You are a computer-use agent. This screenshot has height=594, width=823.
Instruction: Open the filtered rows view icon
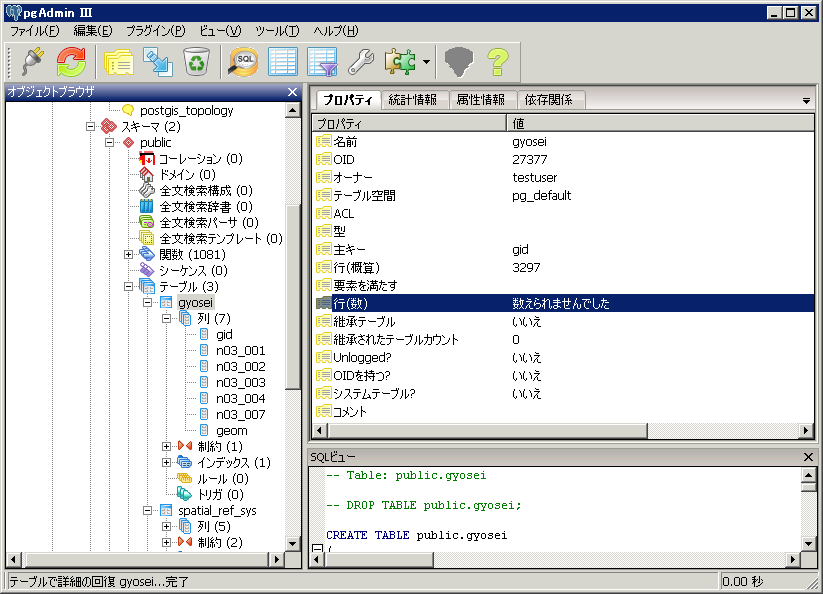pyautogui.click(x=322, y=62)
